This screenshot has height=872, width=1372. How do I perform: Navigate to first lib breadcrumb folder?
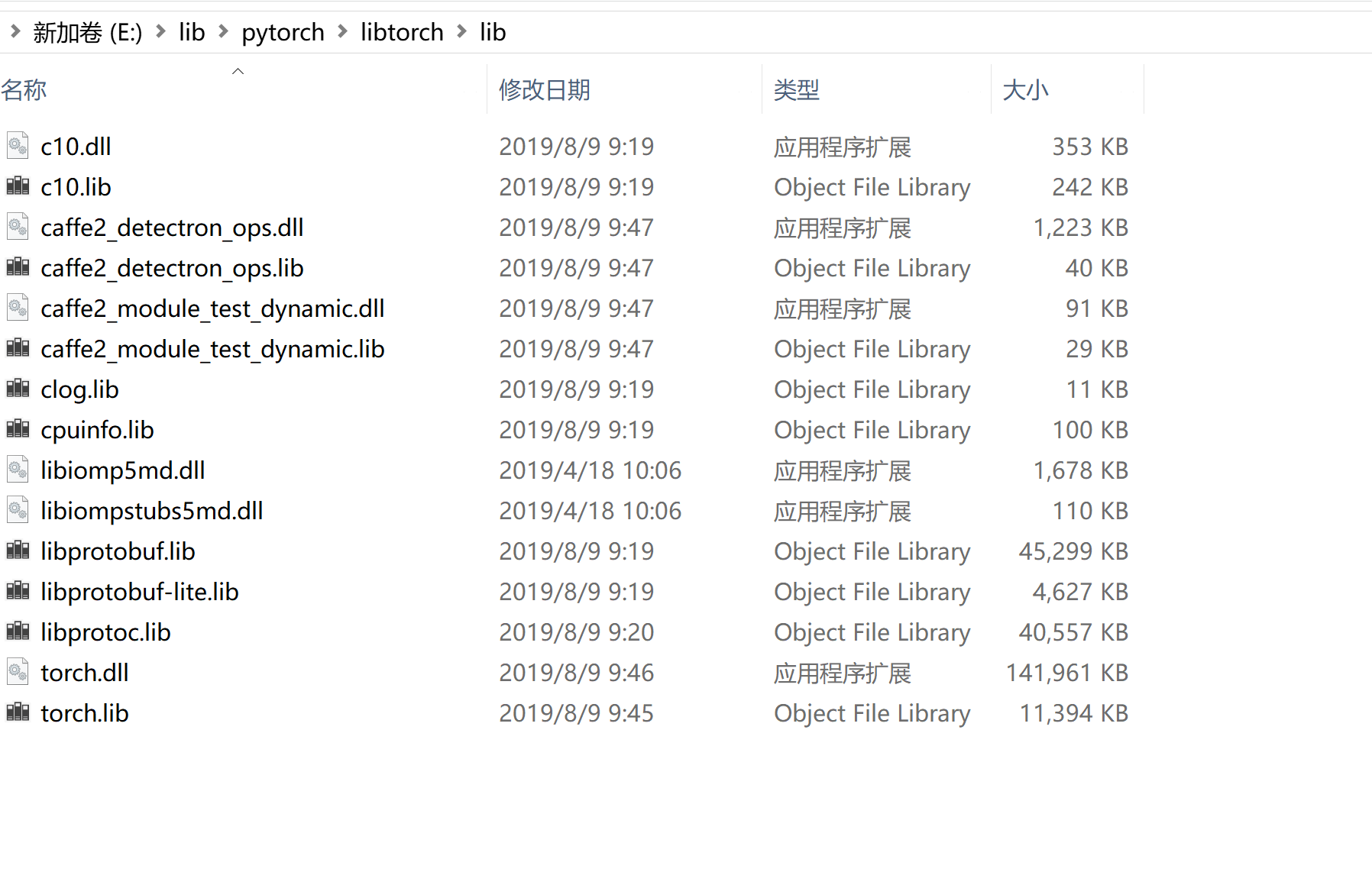192,32
